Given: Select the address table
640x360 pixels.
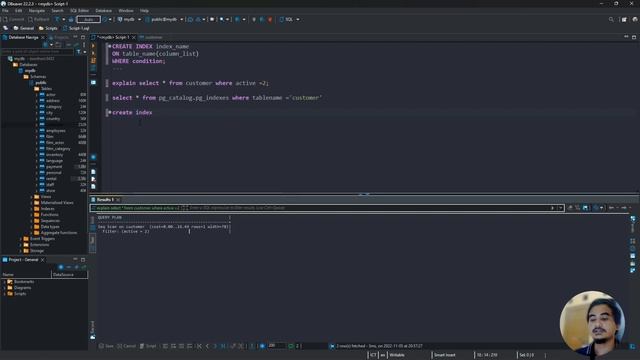Looking at the screenshot, I should 53,100.
